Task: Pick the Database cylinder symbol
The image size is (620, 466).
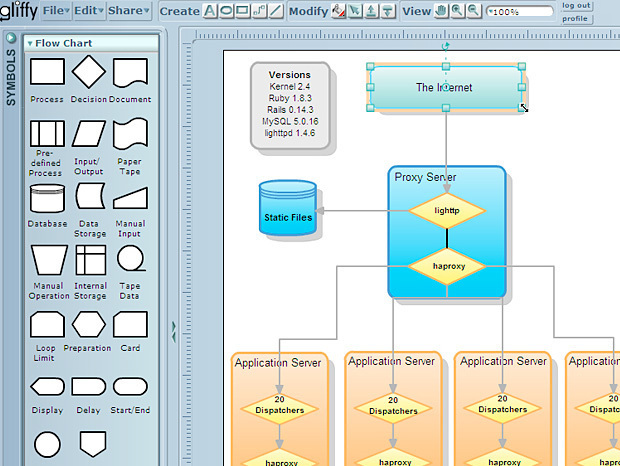Action: click(x=47, y=197)
